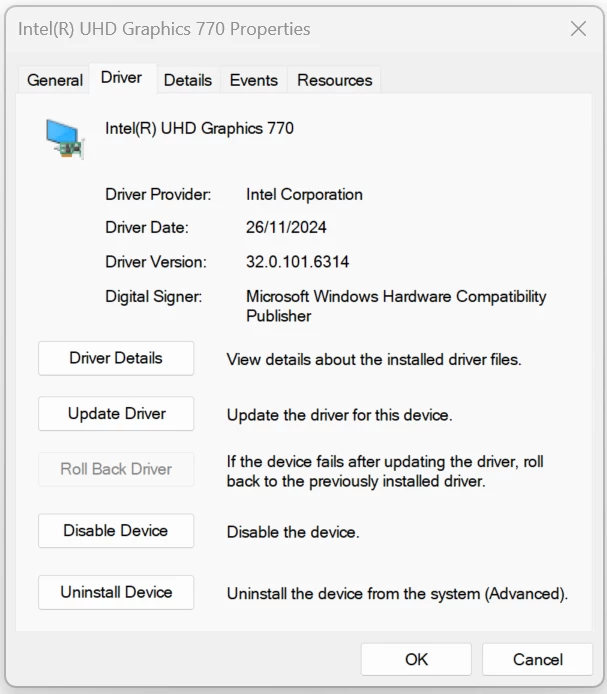Confirm with the OK button
Image resolution: width=607 pixels, height=694 pixels.
pos(416,659)
